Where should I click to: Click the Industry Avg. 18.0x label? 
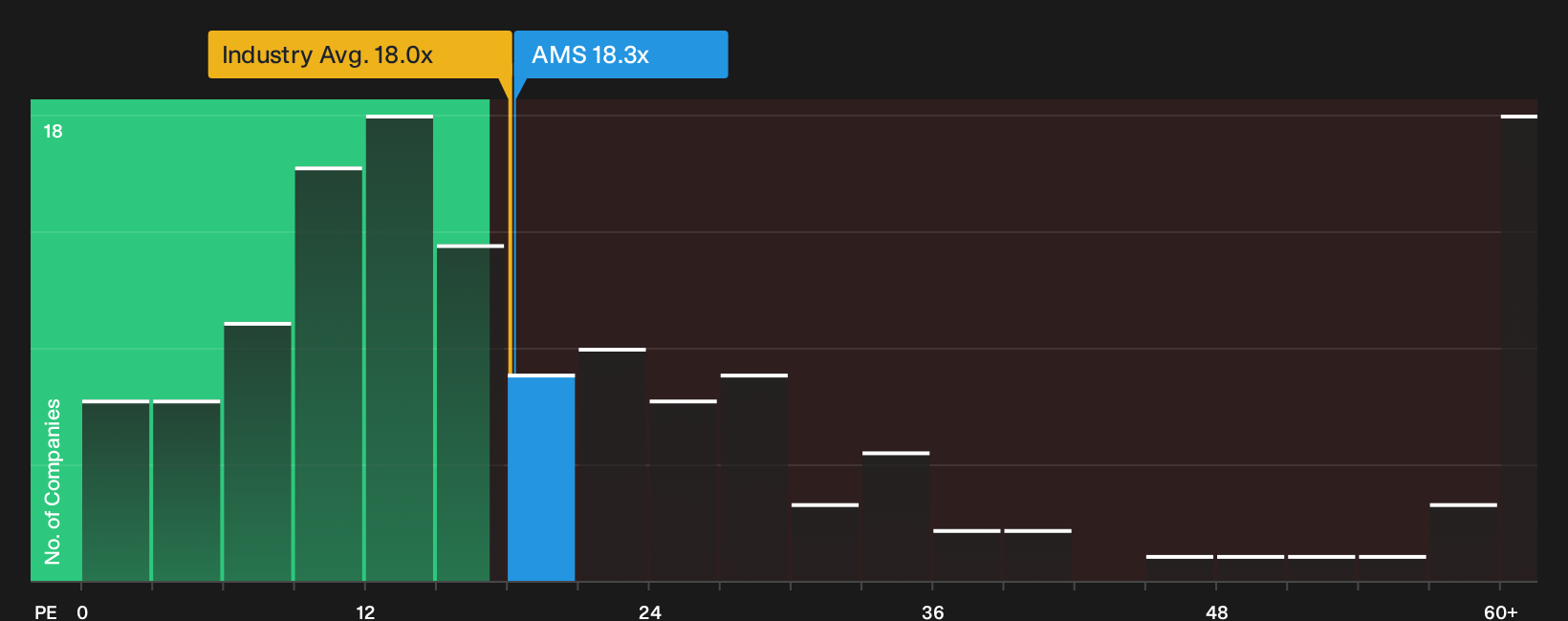359,54
